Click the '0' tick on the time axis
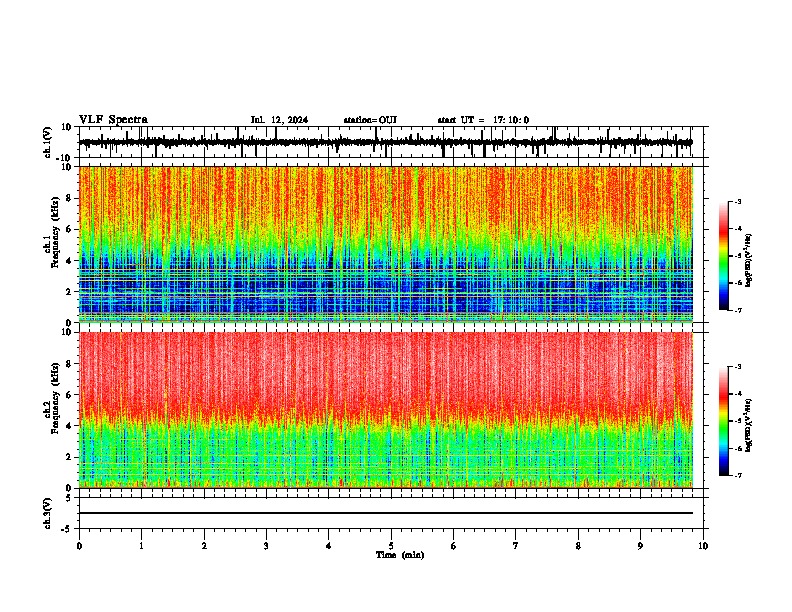This screenshot has height=612, width=792. [79, 546]
